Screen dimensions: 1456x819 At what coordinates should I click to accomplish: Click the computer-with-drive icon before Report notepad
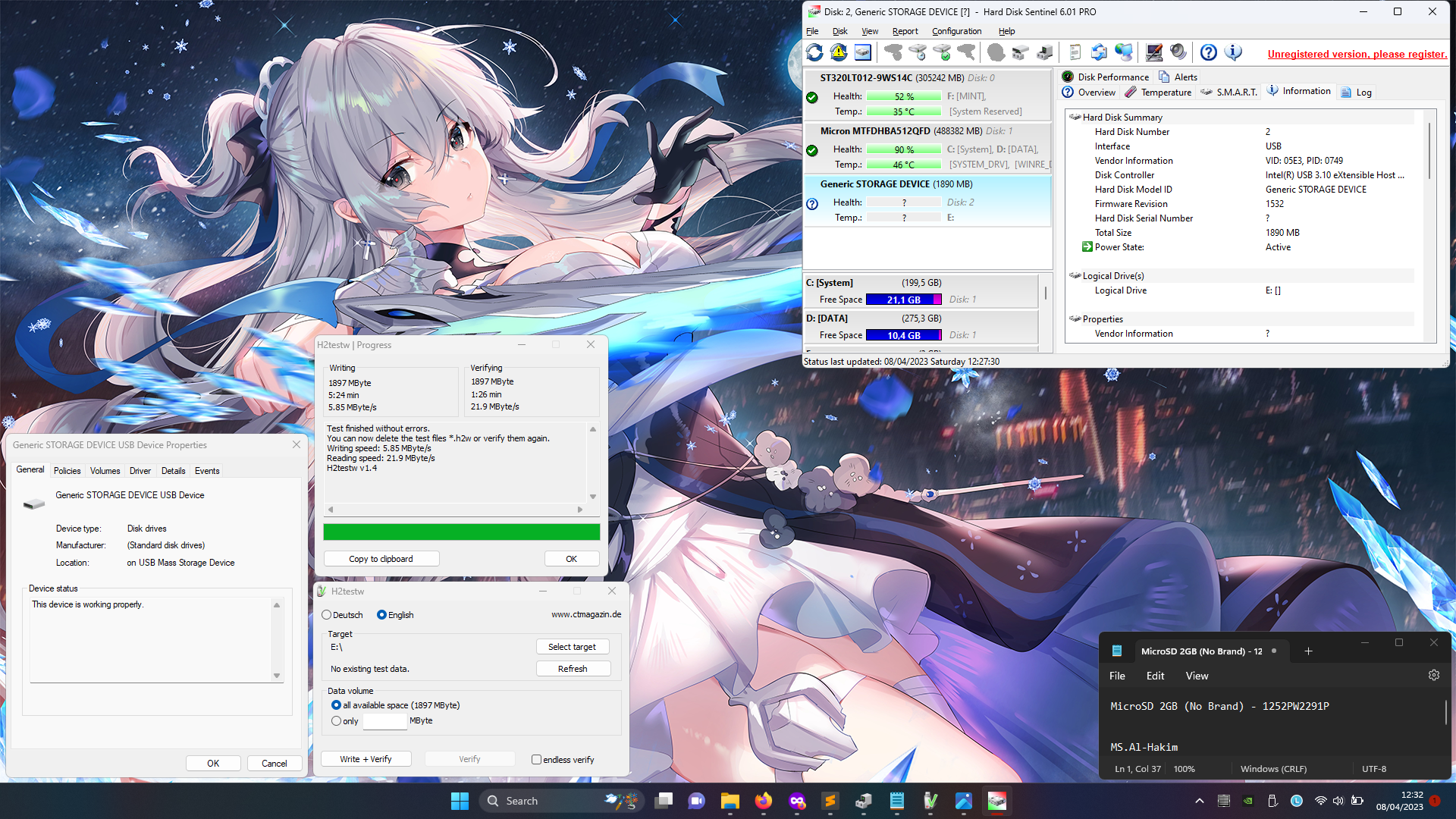click(1045, 52)
